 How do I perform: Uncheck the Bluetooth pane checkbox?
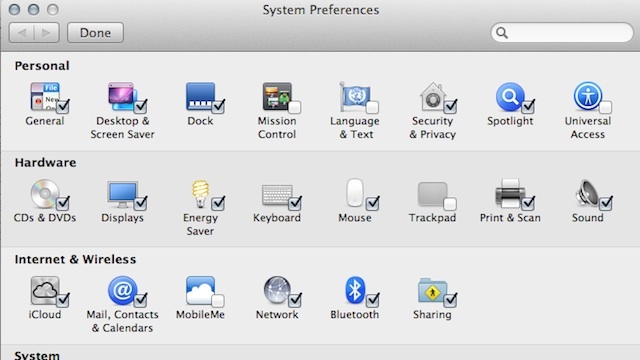coord(372,300)
